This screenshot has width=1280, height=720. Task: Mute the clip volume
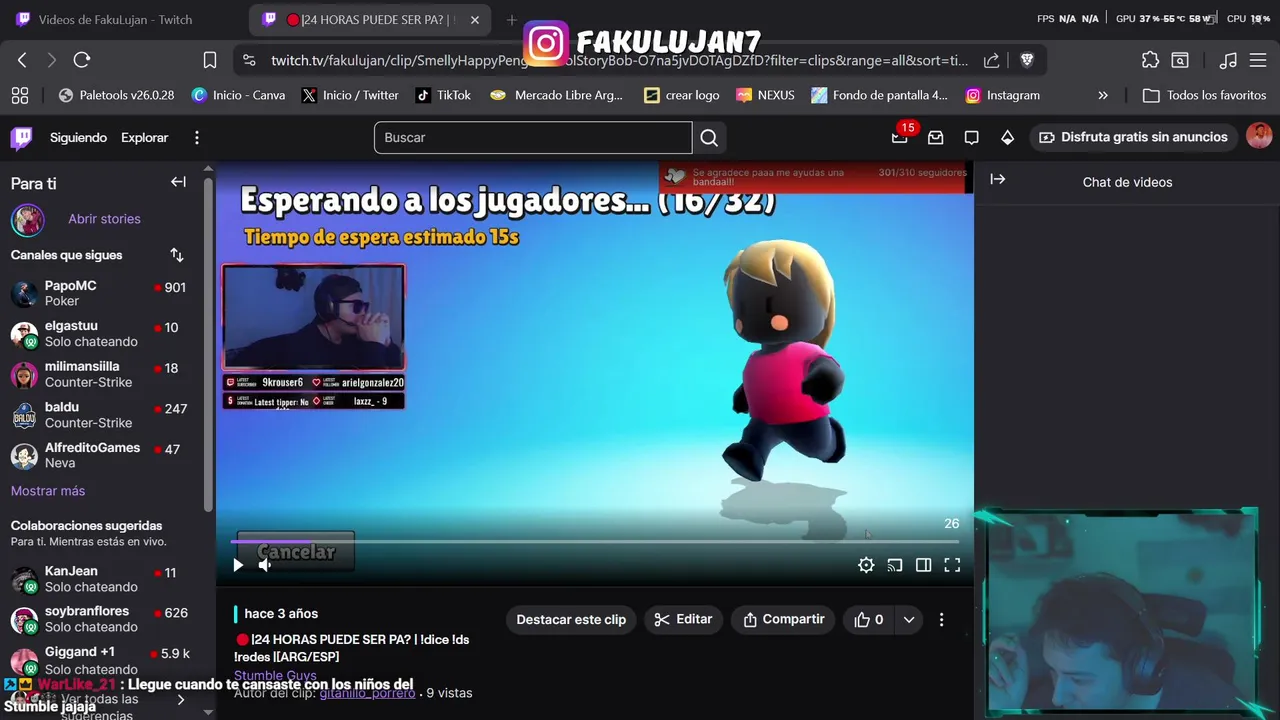pyautogui.click(x=265, y=565)
